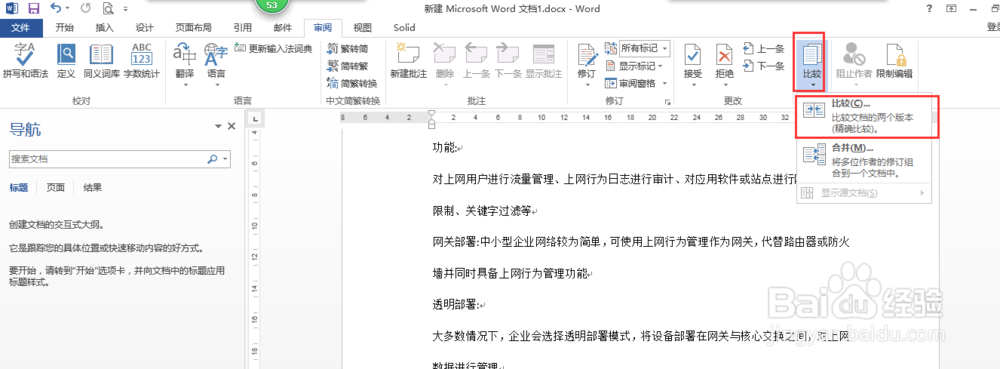Click the Delete comment icon (删除)
Viewport: 1000px width, 369px height.
point(445,64)
